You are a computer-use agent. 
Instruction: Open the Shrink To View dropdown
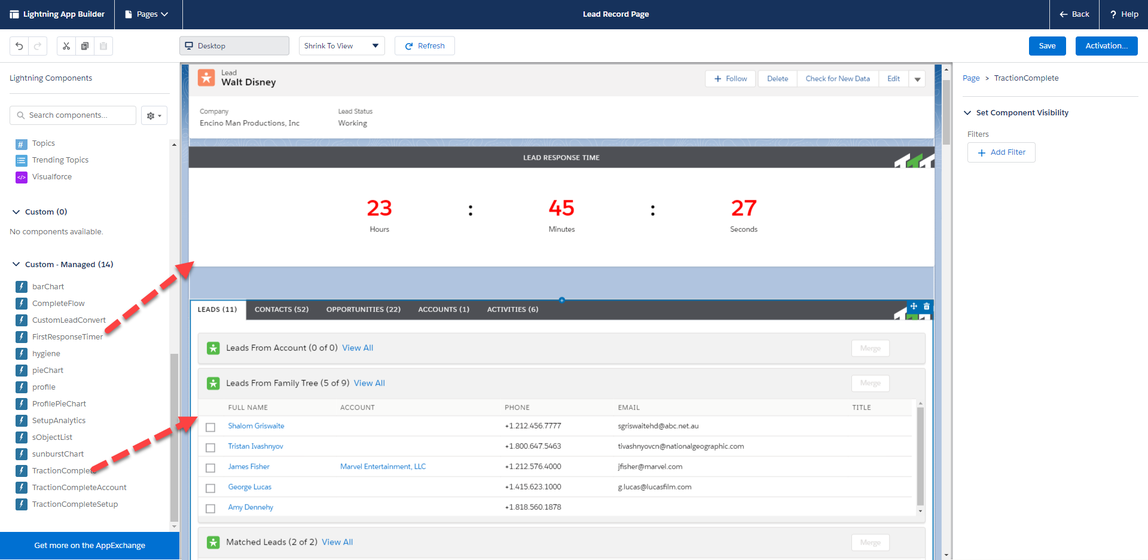click(342, 46)
